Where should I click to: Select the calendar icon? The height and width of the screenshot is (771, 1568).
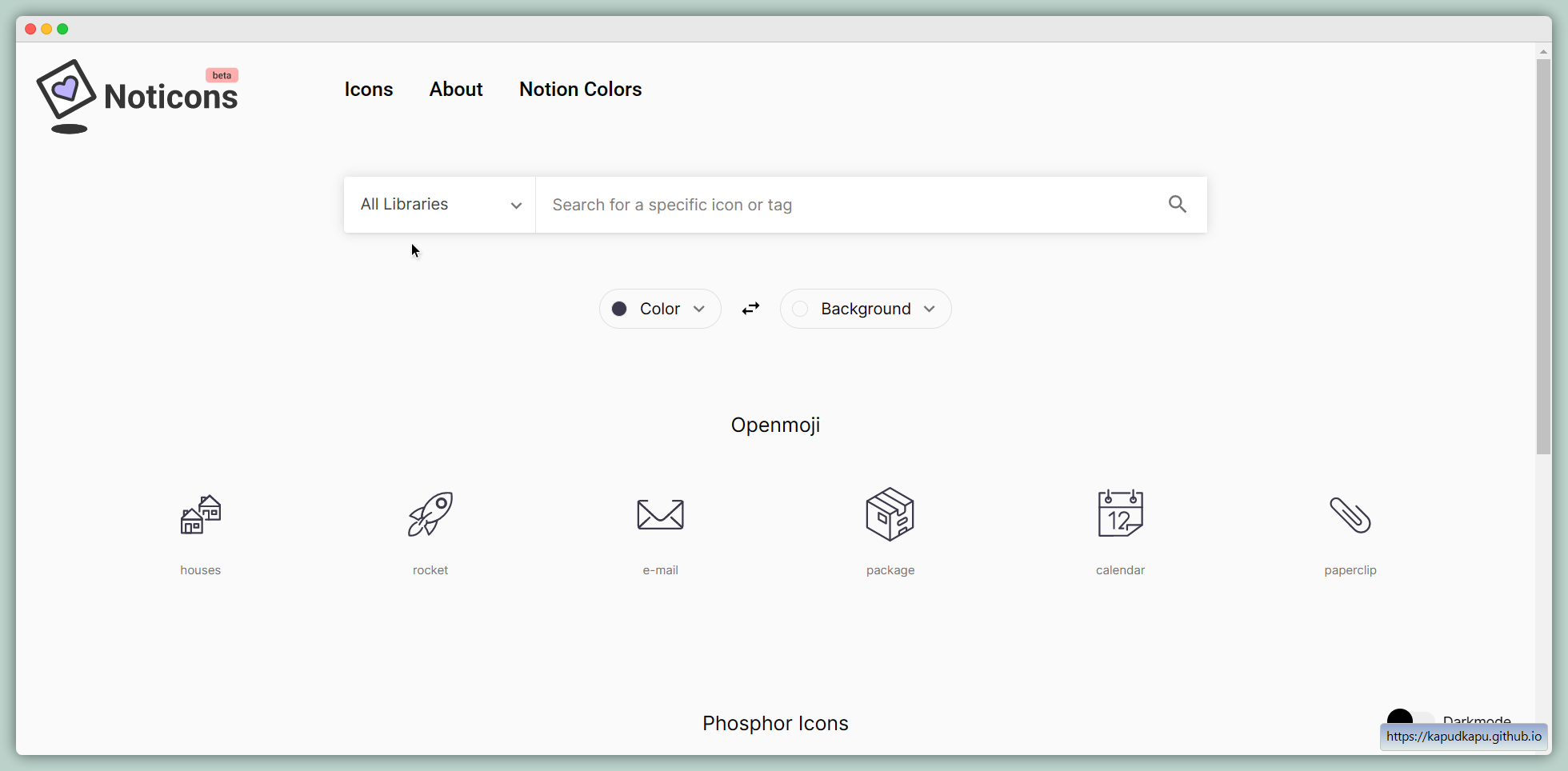(x=1120, y=514)
